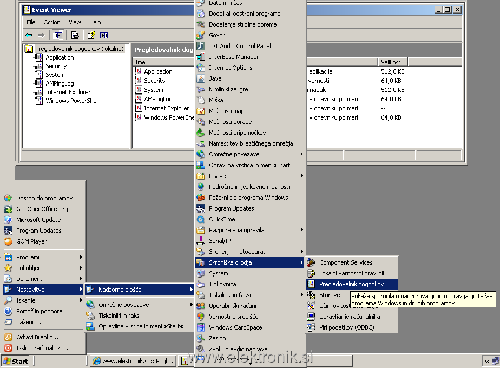Image resolution: width=500 pixels, height=368 pixels.
Task: Toggle the console tree button in Event Viewer toolbar
Action: click(58, 35)
